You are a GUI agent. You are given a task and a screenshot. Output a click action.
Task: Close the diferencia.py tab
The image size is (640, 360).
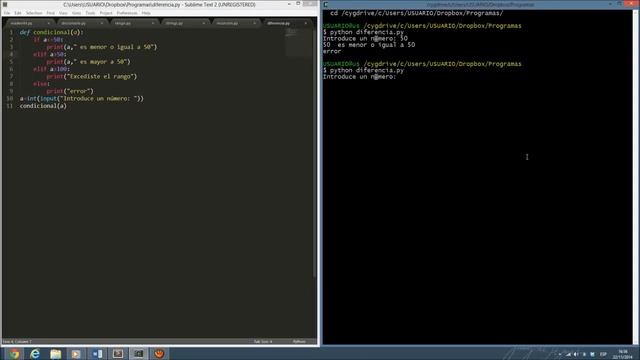pos(306,23)
